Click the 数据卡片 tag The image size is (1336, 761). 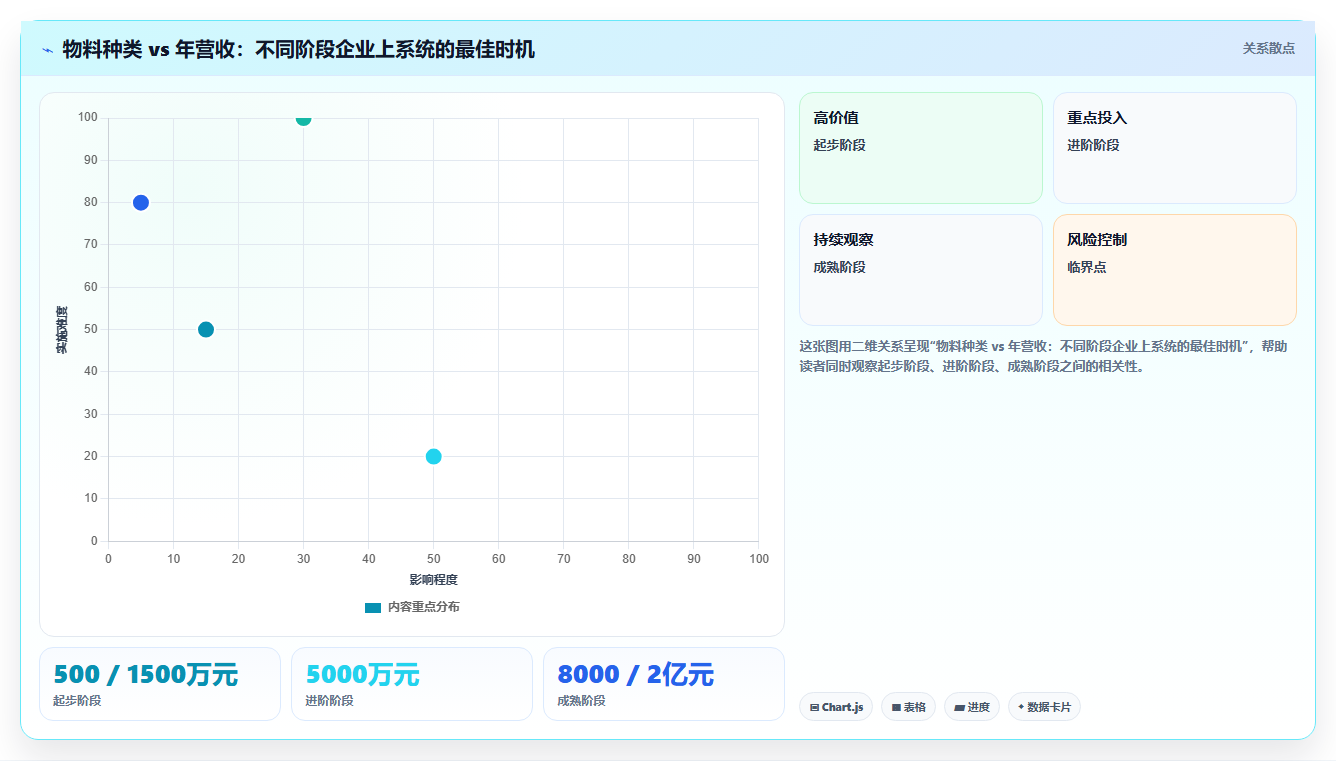[x=1044, y=707]
